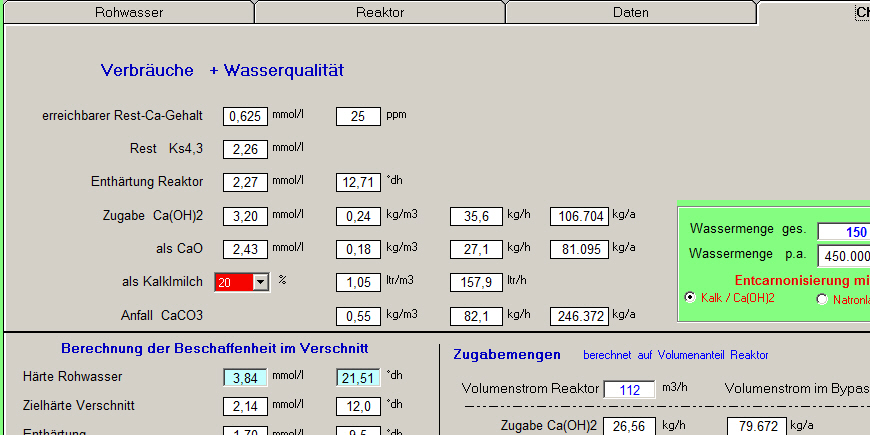Select the Daten tab
The height and width of the screenshot is (435, 870).
pos(630,13)
